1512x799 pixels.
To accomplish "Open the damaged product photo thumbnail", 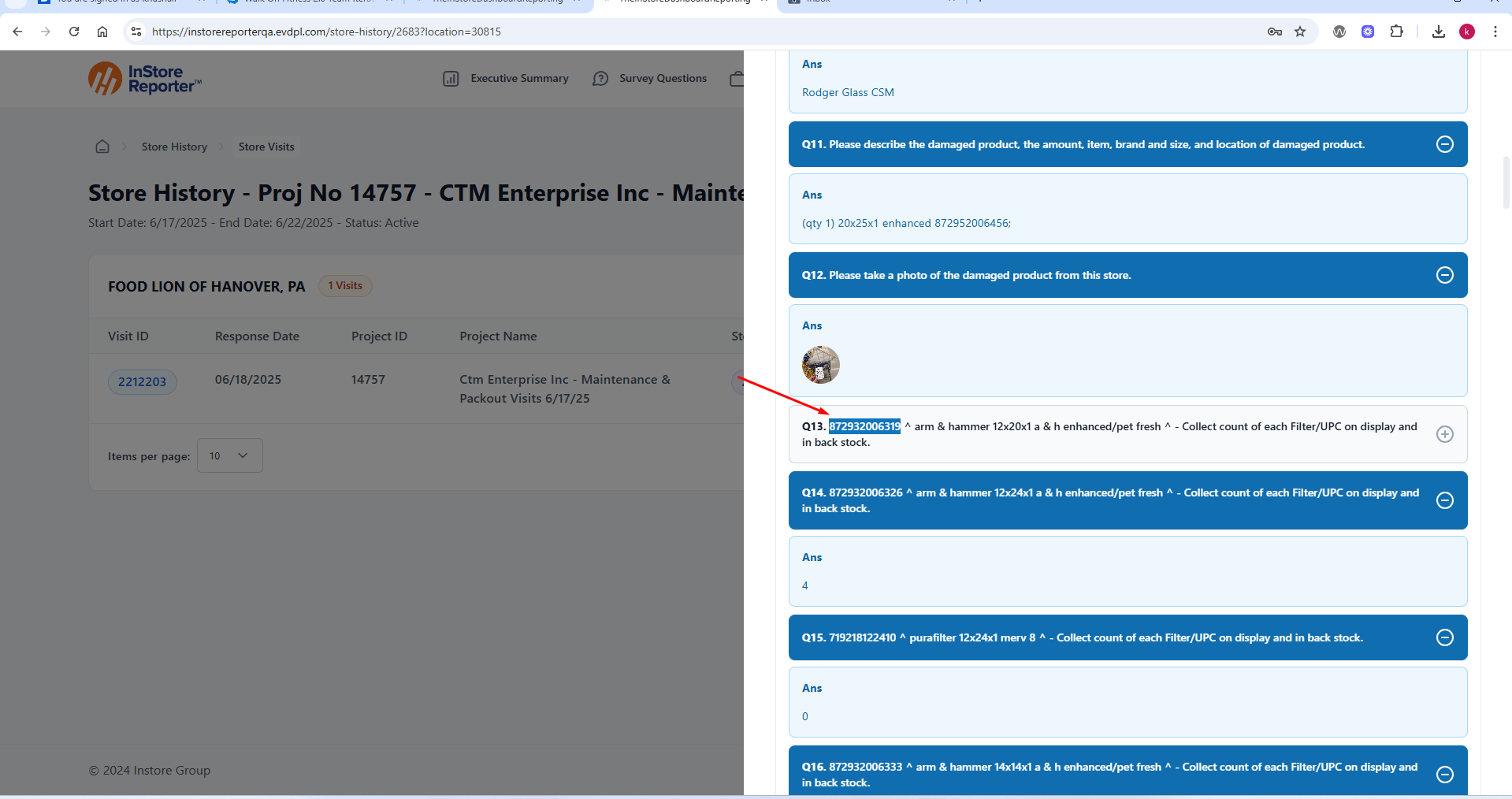I will click(x=820, y=365).
